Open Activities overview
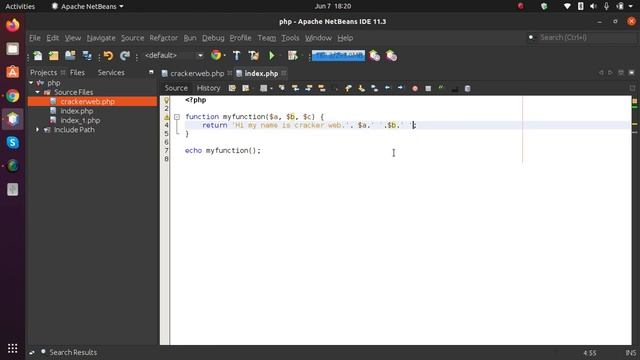 pos(20,6)
